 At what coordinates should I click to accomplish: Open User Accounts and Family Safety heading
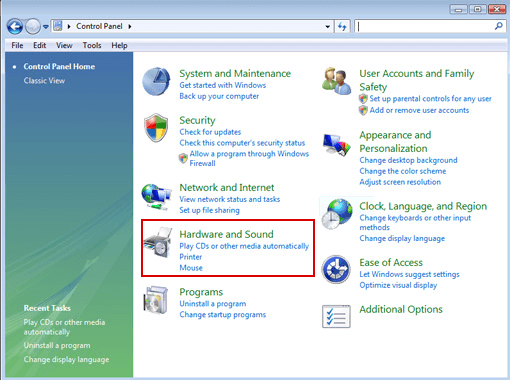417,80
